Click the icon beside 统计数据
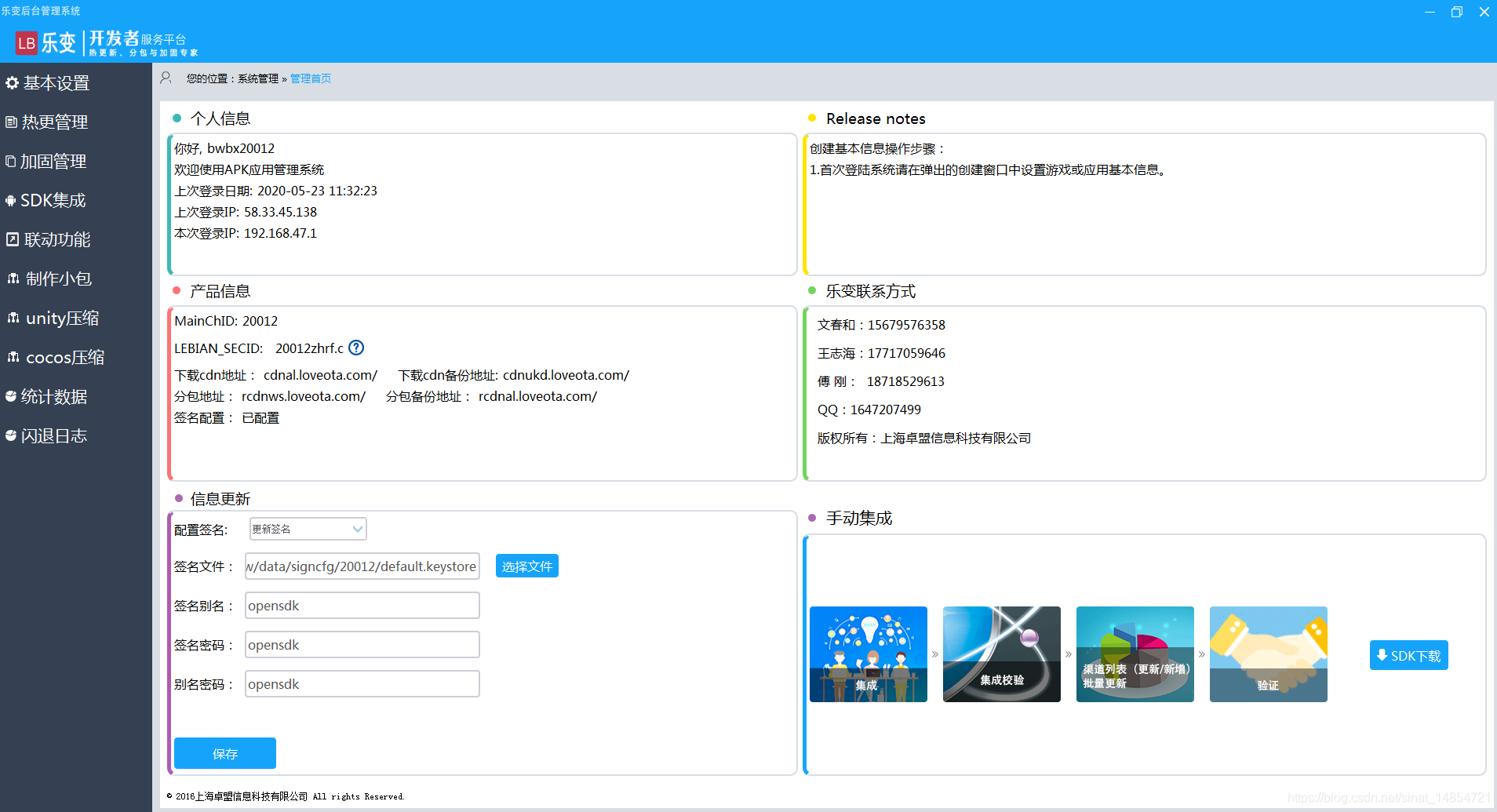 pos(11,396)
